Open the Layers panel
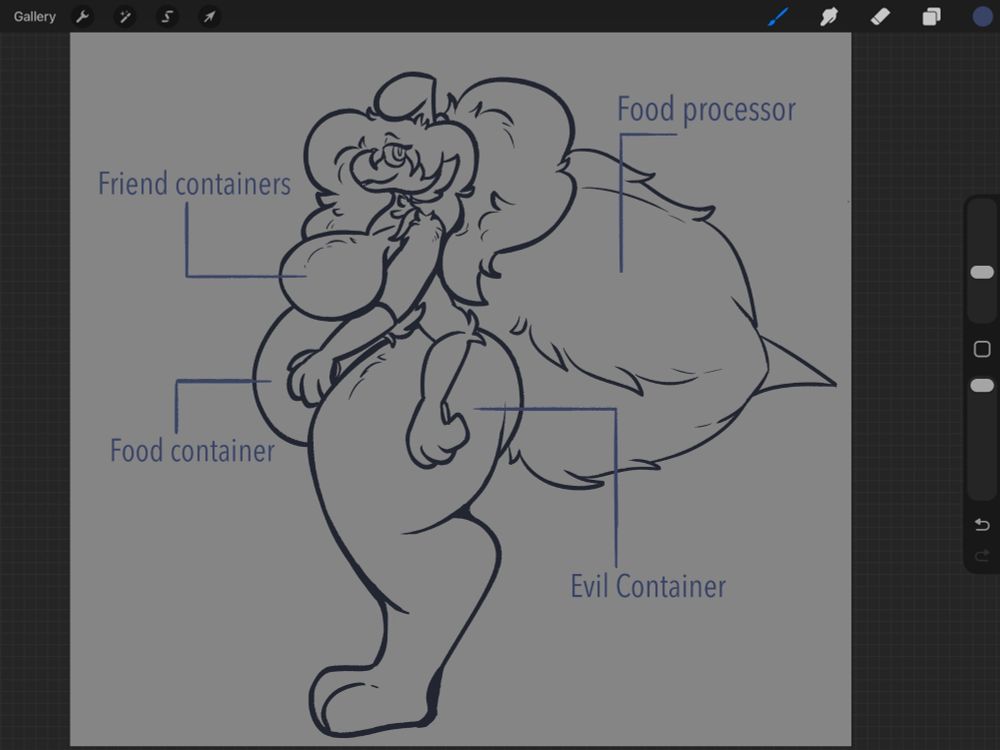This screenshot has width=1000, height=750. point(931,17)
